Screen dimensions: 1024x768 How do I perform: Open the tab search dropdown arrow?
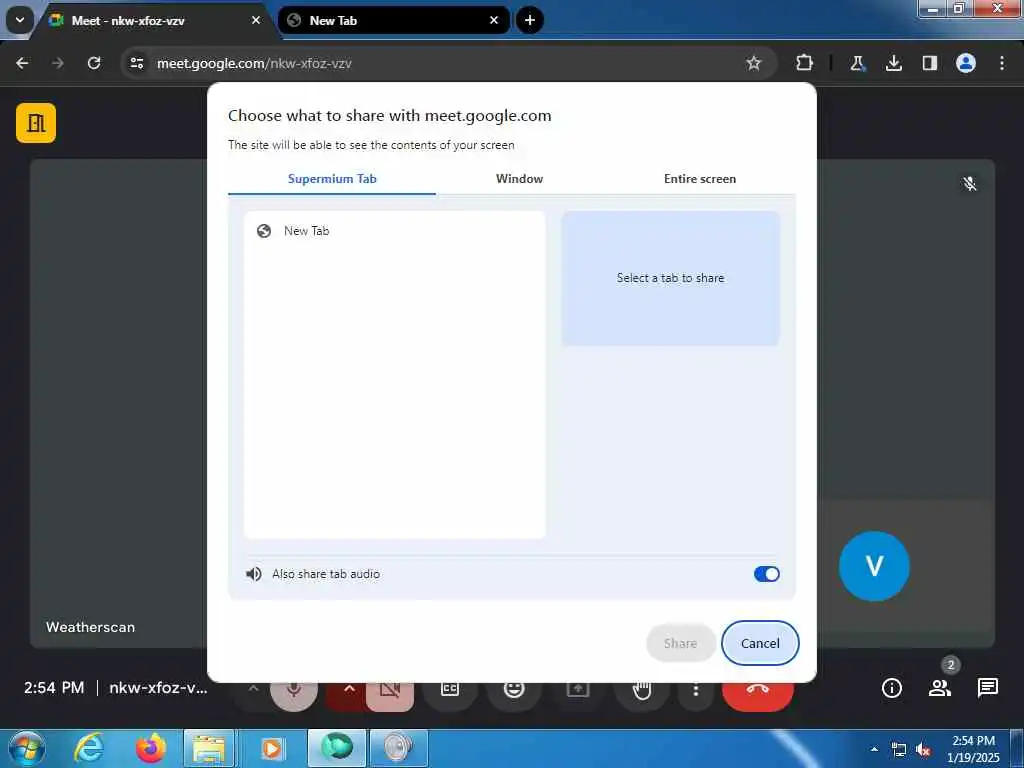[x=20, y=20]
